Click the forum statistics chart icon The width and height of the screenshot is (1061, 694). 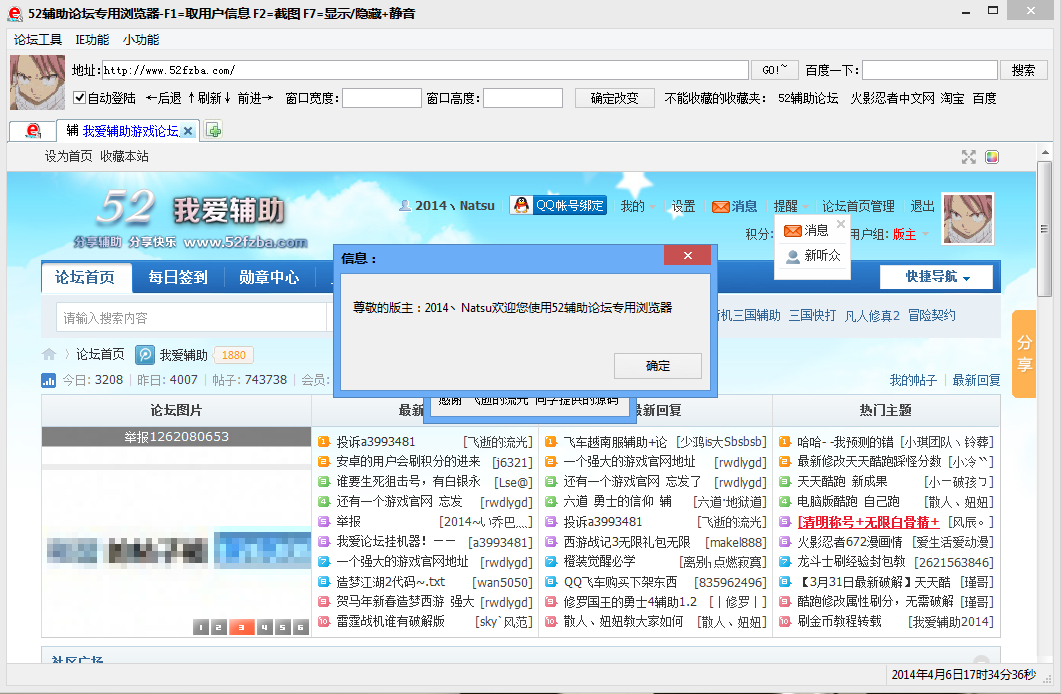tap(49, 381)
